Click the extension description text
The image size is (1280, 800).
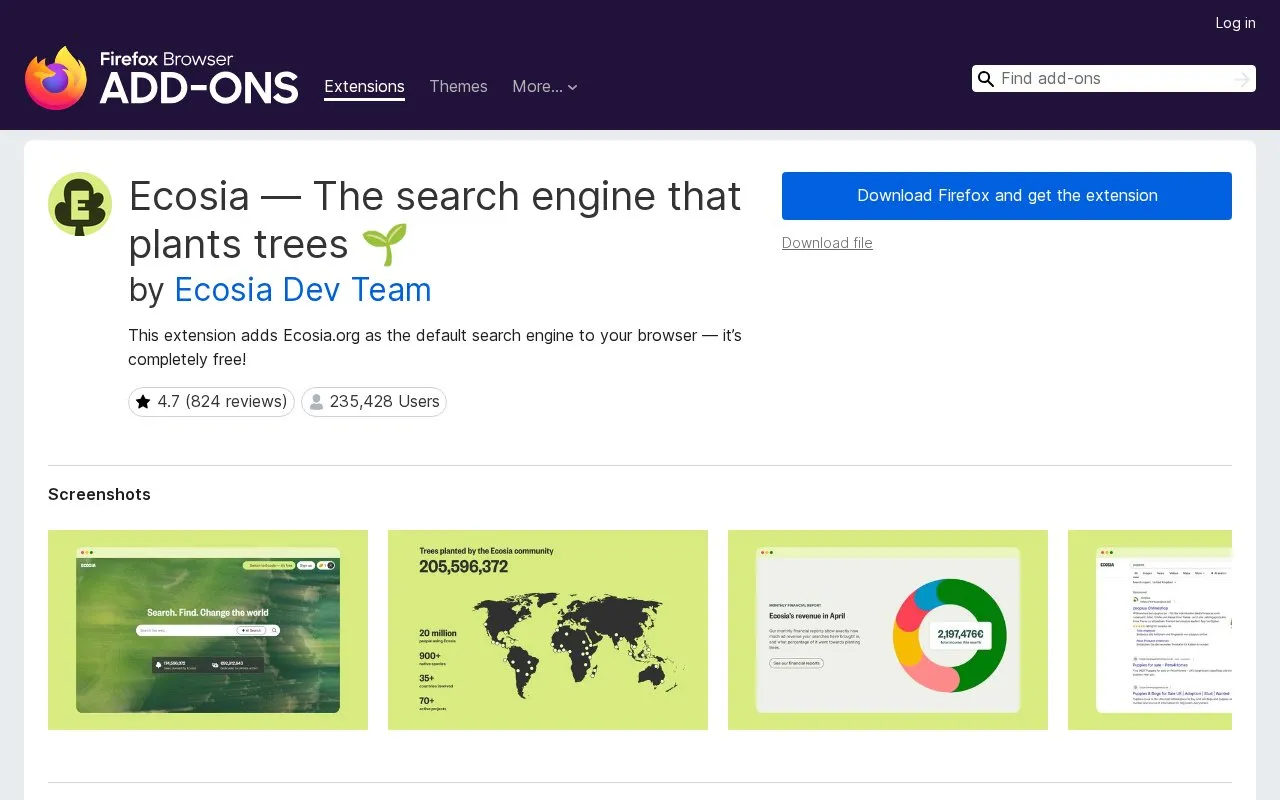coord(435,347)
